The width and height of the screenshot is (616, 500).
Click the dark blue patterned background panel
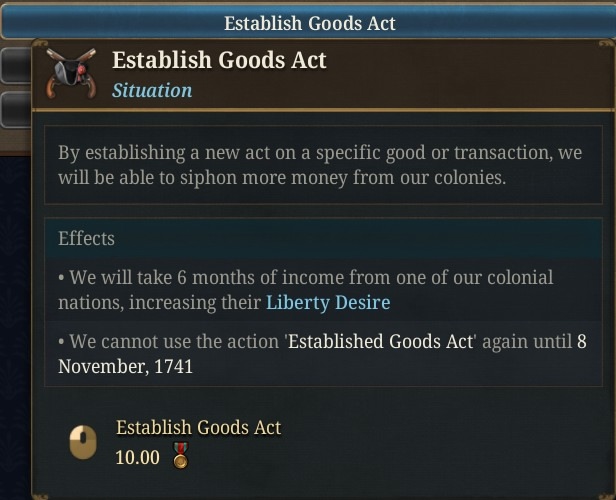tap(15, 327)
